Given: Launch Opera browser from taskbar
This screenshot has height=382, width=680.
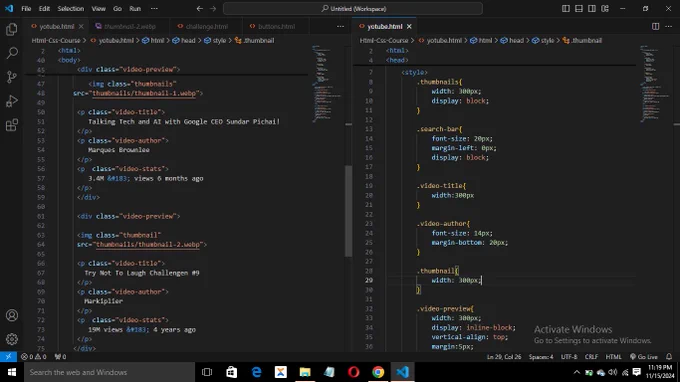Looking at the screenshot, I should [353, 372].
